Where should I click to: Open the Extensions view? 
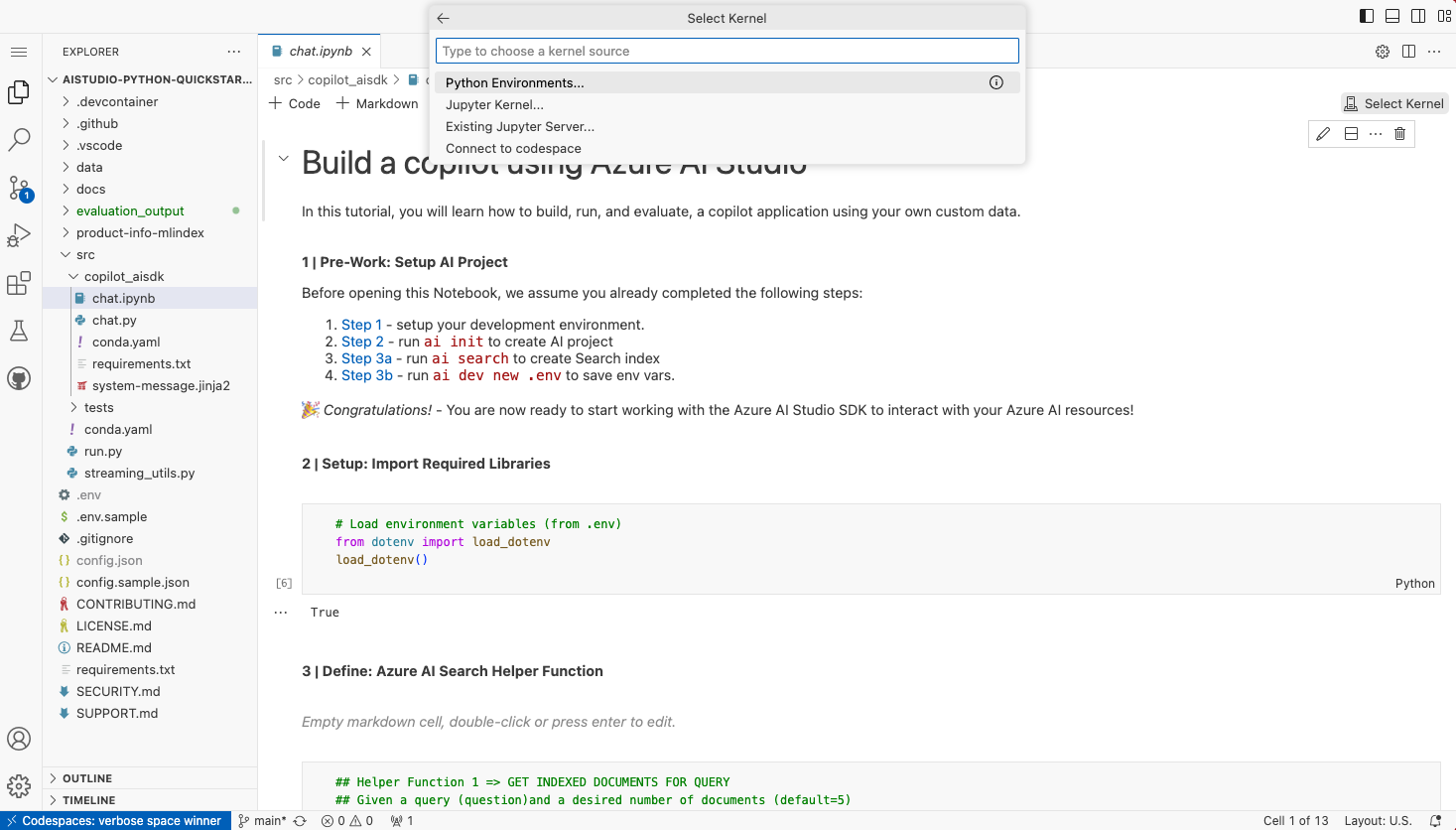point(19,283)
